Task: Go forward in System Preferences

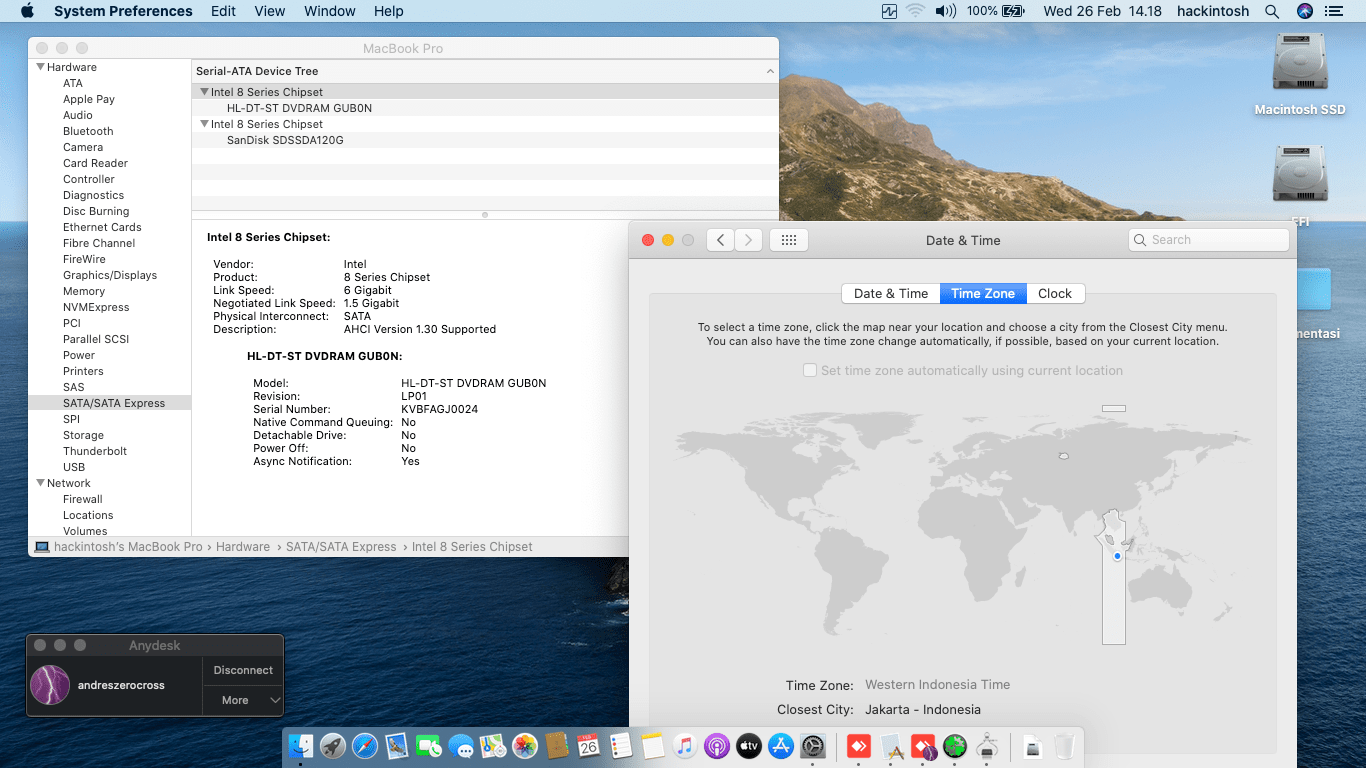Action: click(748, 240)
